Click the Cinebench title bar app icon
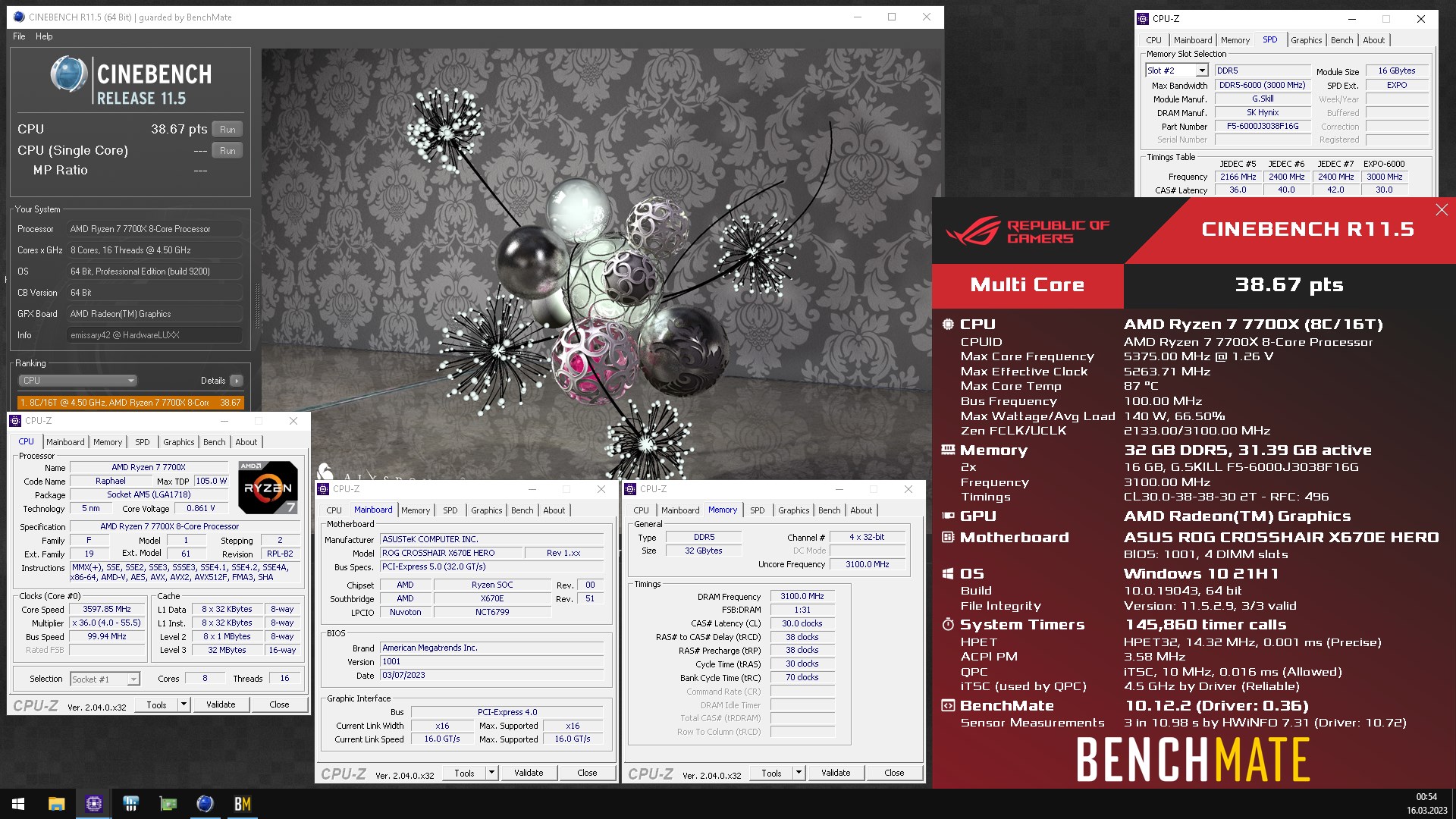This screenshot has width=1456, height=819. 19,17
